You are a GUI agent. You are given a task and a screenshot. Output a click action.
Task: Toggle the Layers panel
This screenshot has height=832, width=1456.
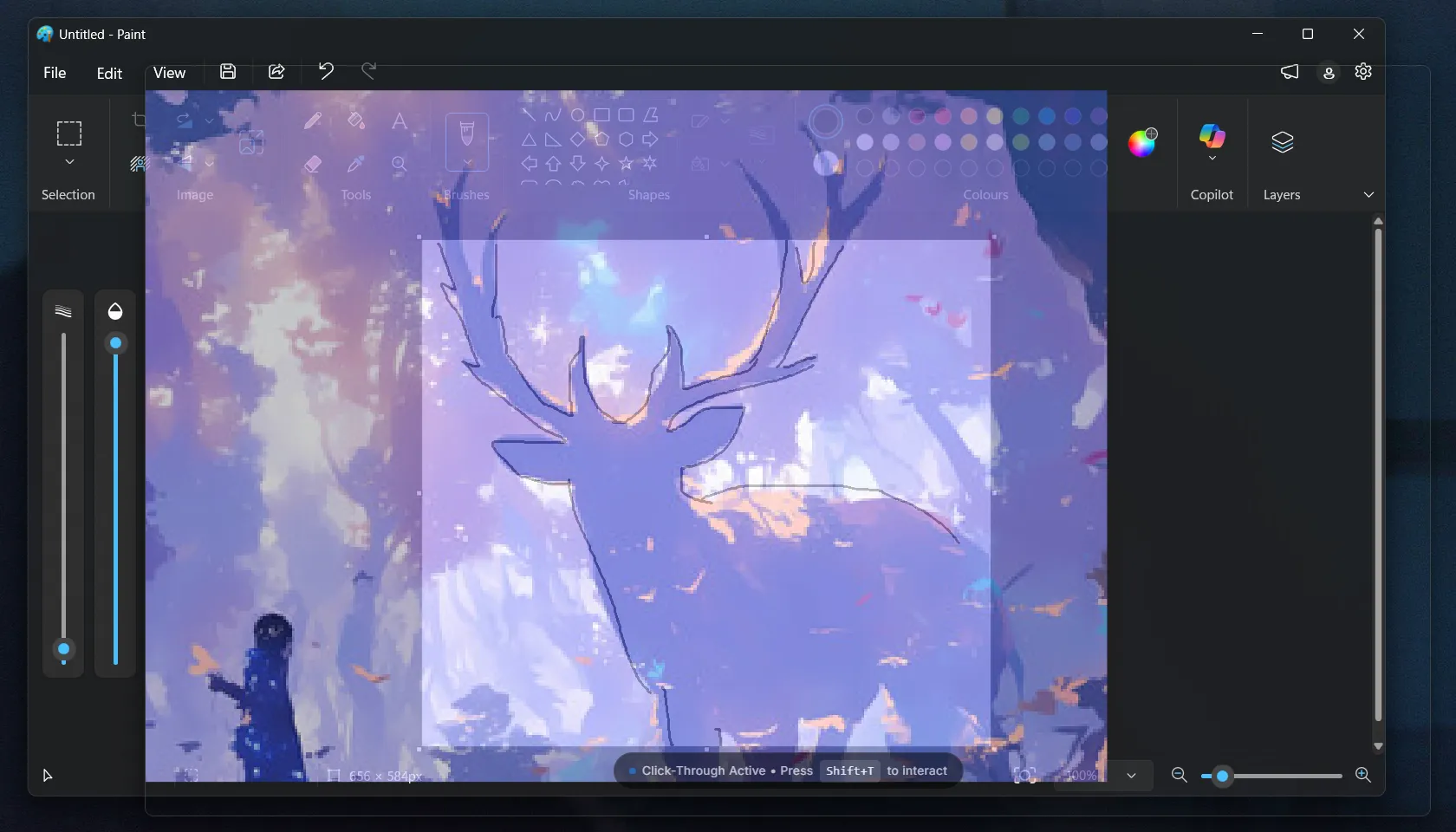click(x=1283, y=142)
